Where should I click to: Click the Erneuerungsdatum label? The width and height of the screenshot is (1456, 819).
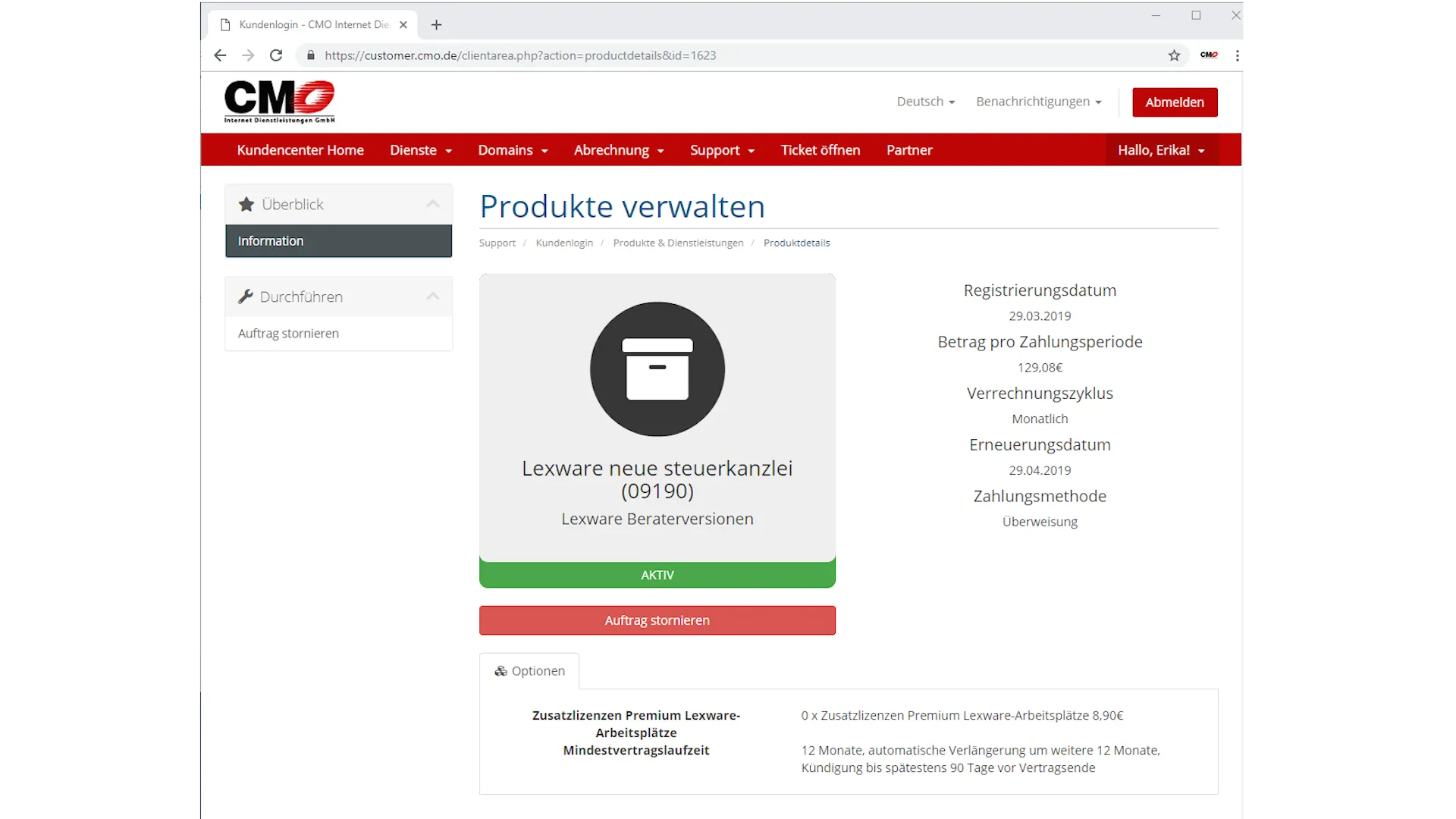click(1040, 446)
